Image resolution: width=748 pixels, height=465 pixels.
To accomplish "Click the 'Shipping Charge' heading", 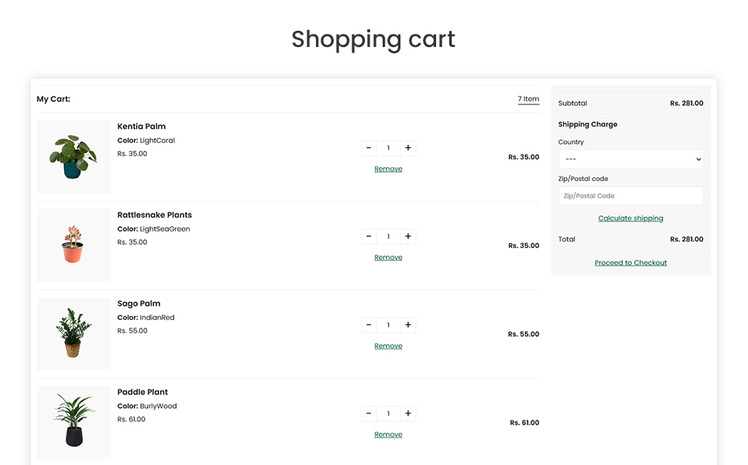I will click(588, 124).
